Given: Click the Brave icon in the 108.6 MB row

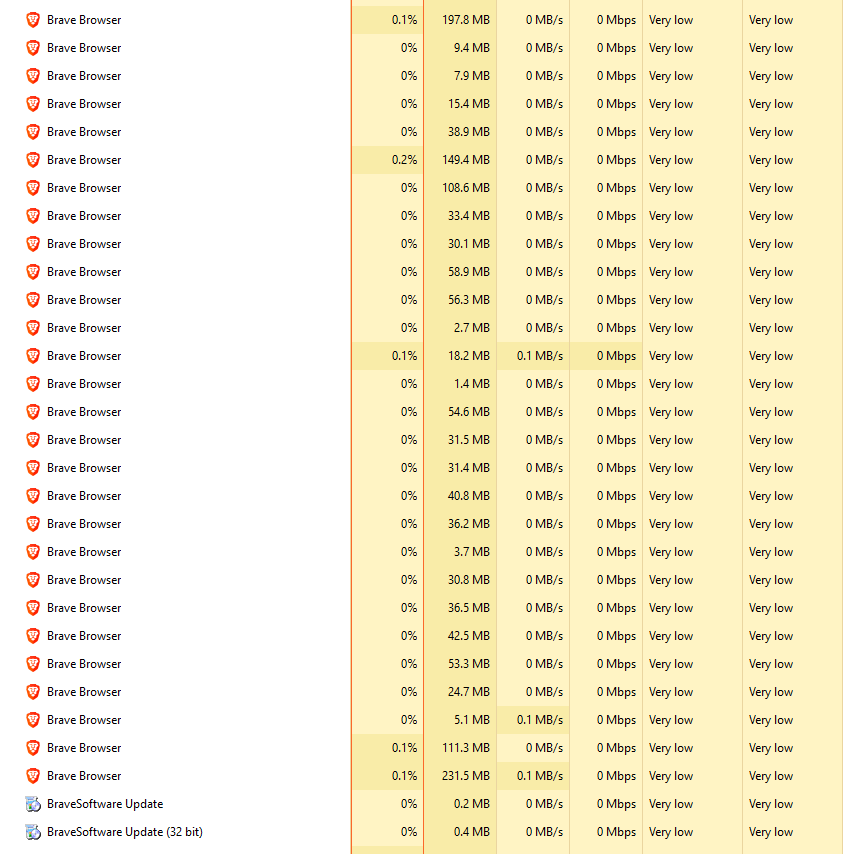Looking at the screenshot, I should point(33,188).
